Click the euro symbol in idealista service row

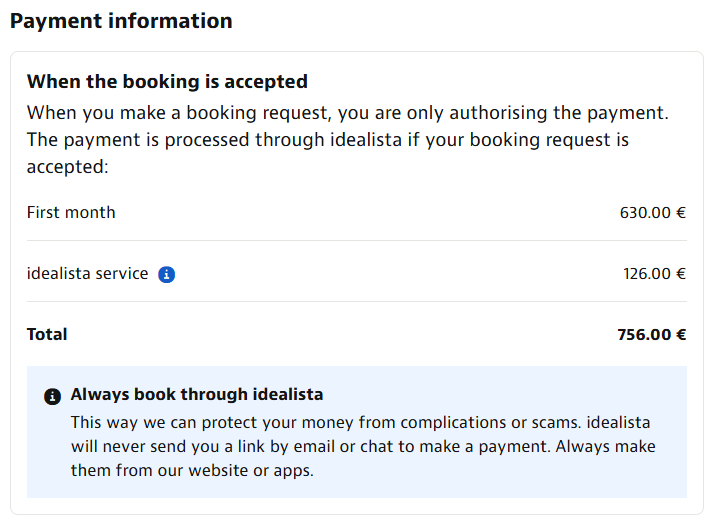[681, 274]
